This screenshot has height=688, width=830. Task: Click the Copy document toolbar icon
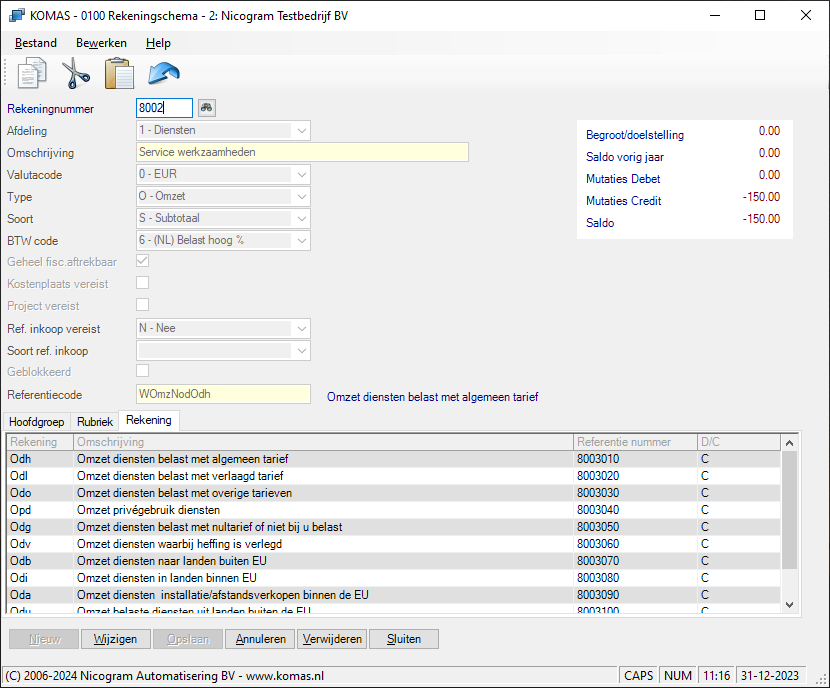point(32,73)
